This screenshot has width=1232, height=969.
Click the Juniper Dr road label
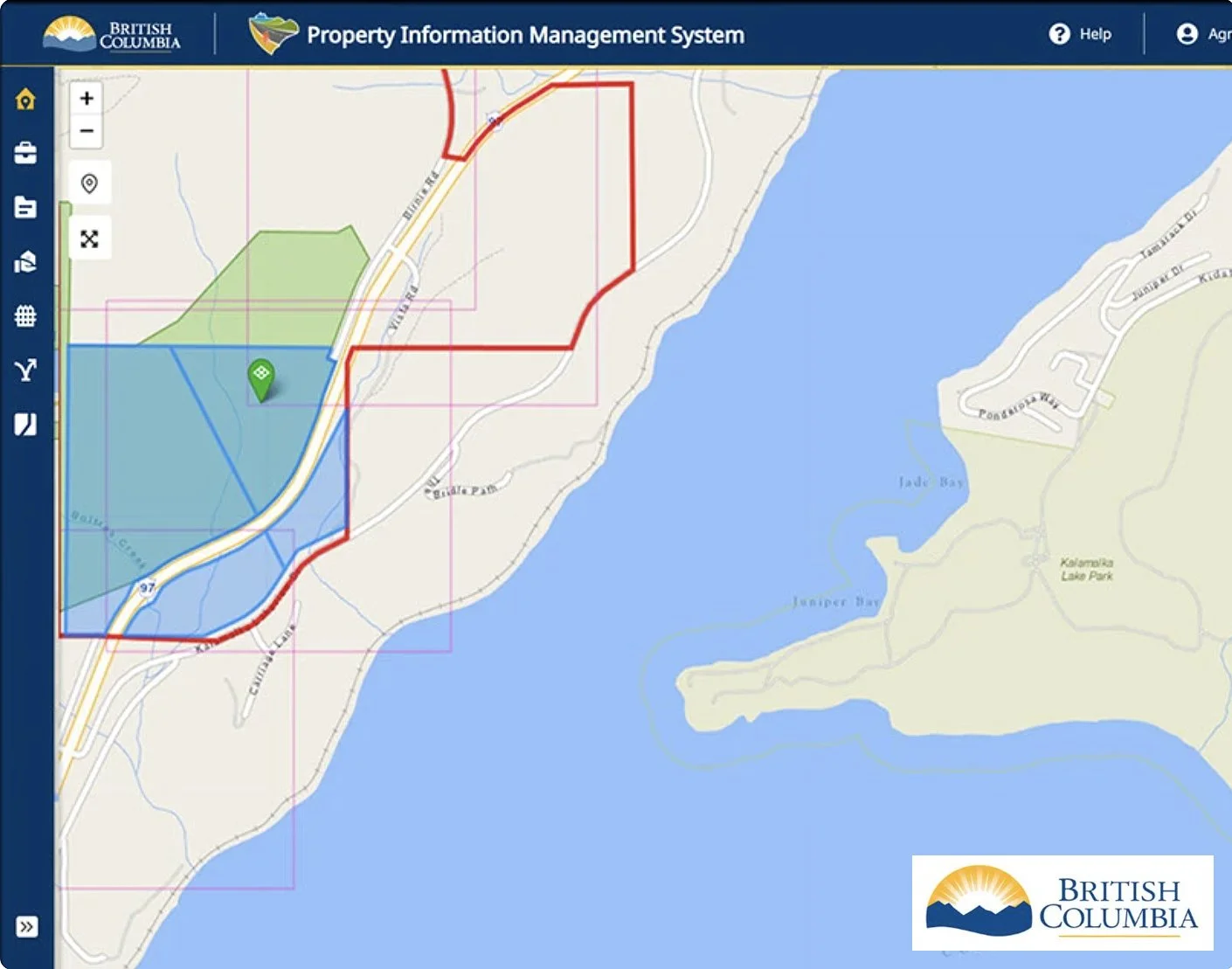(x=1158, y=284)
